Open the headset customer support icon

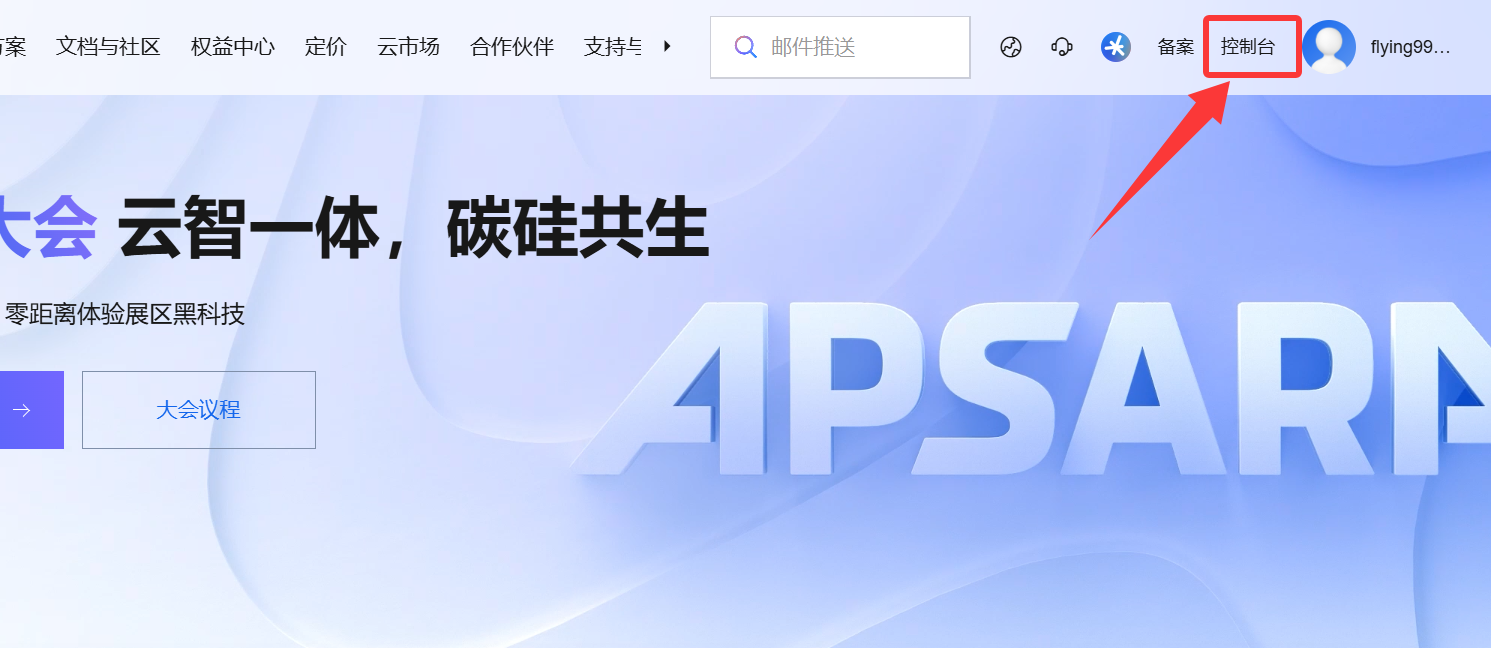pos(1062,47)
